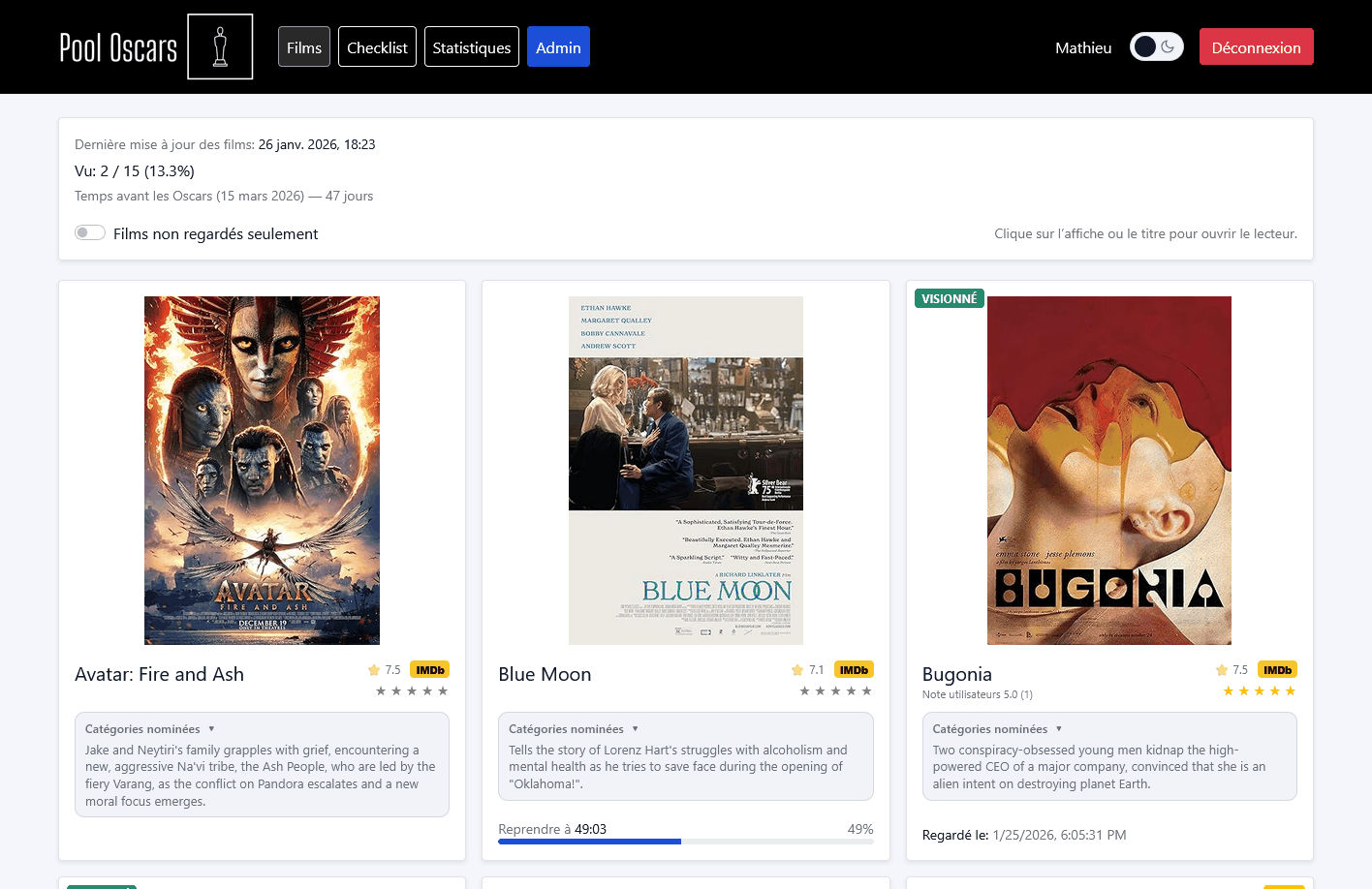Open the Admin section

pyautogui.click(x=558, y=46)
